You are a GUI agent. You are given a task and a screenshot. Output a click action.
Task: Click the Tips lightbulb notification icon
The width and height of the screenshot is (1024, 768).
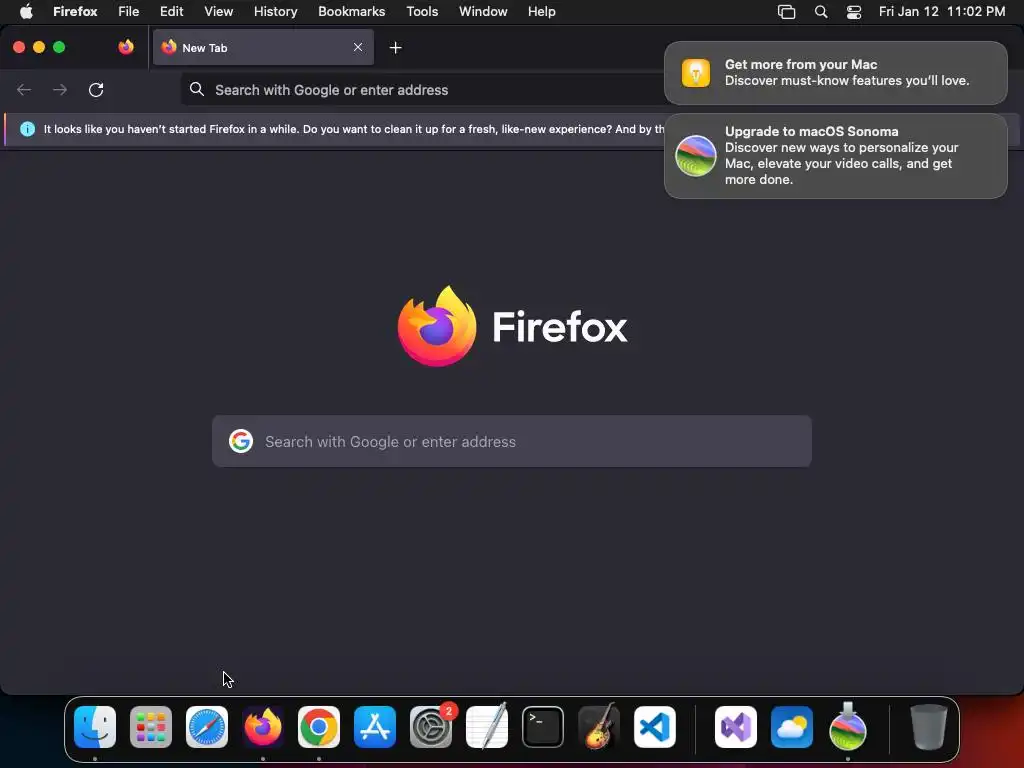tap(696, 72)
